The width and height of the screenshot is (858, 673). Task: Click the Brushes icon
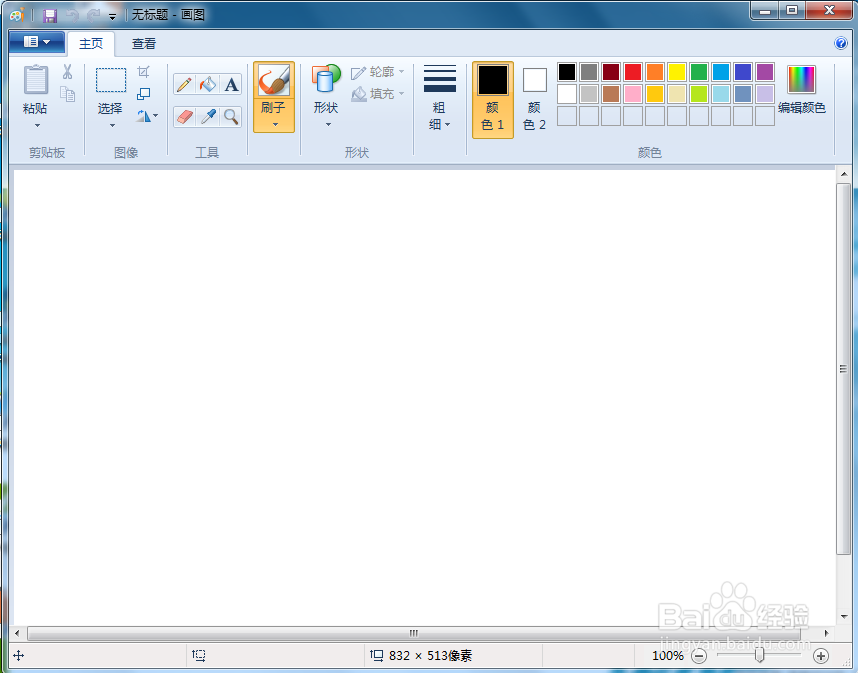(274, 80)
